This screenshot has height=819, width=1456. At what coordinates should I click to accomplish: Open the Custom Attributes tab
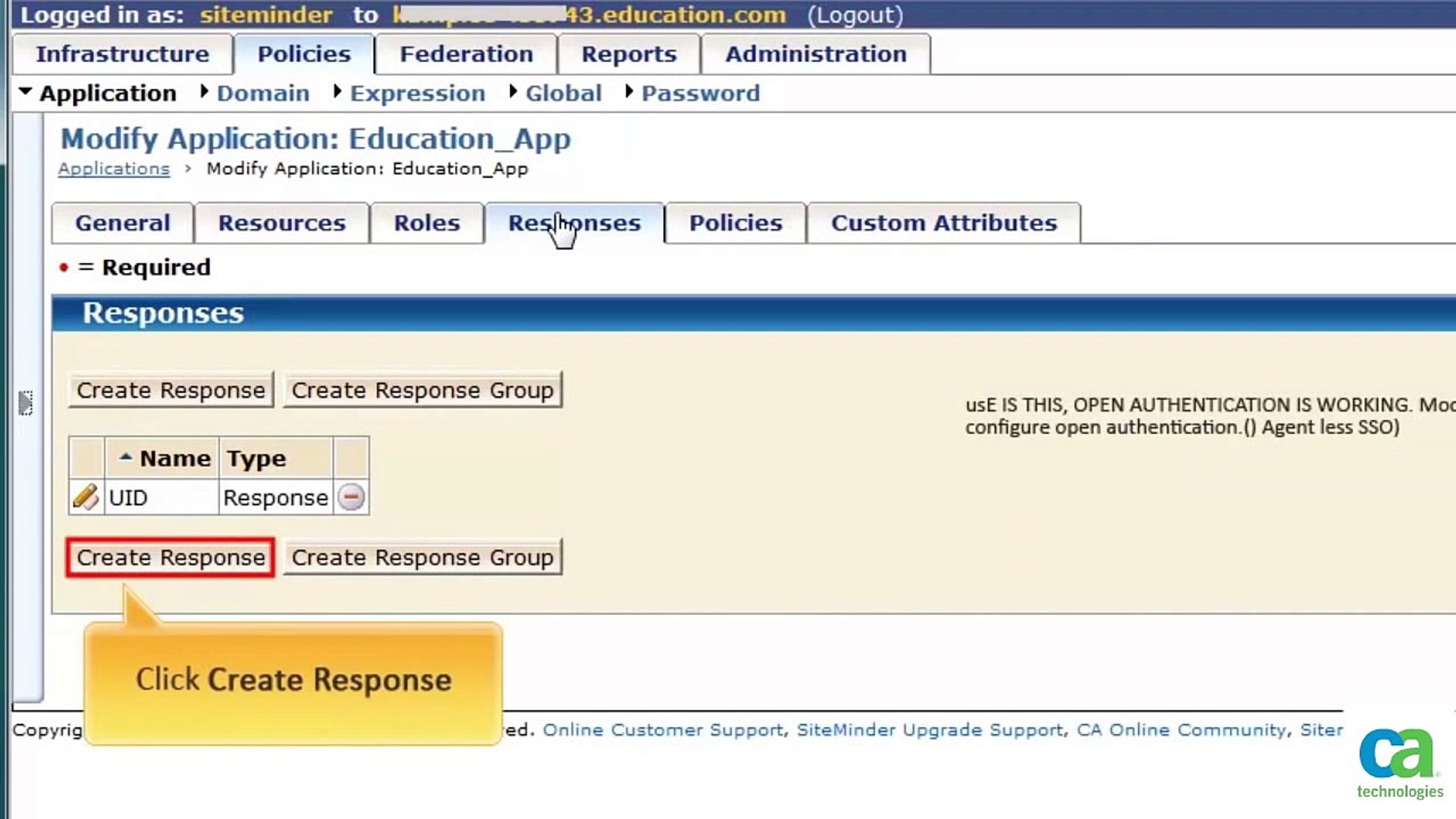943,223
